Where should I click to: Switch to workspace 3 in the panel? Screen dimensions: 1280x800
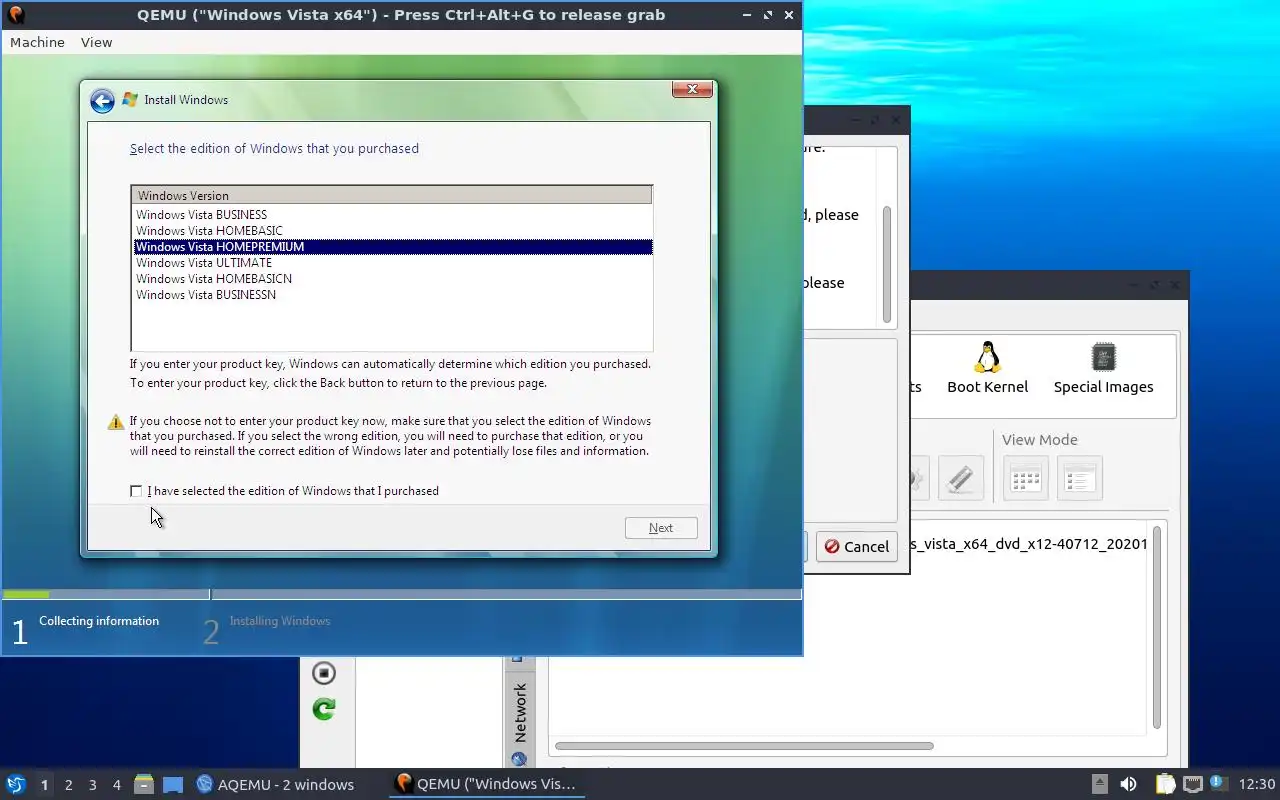coord(92,785)
